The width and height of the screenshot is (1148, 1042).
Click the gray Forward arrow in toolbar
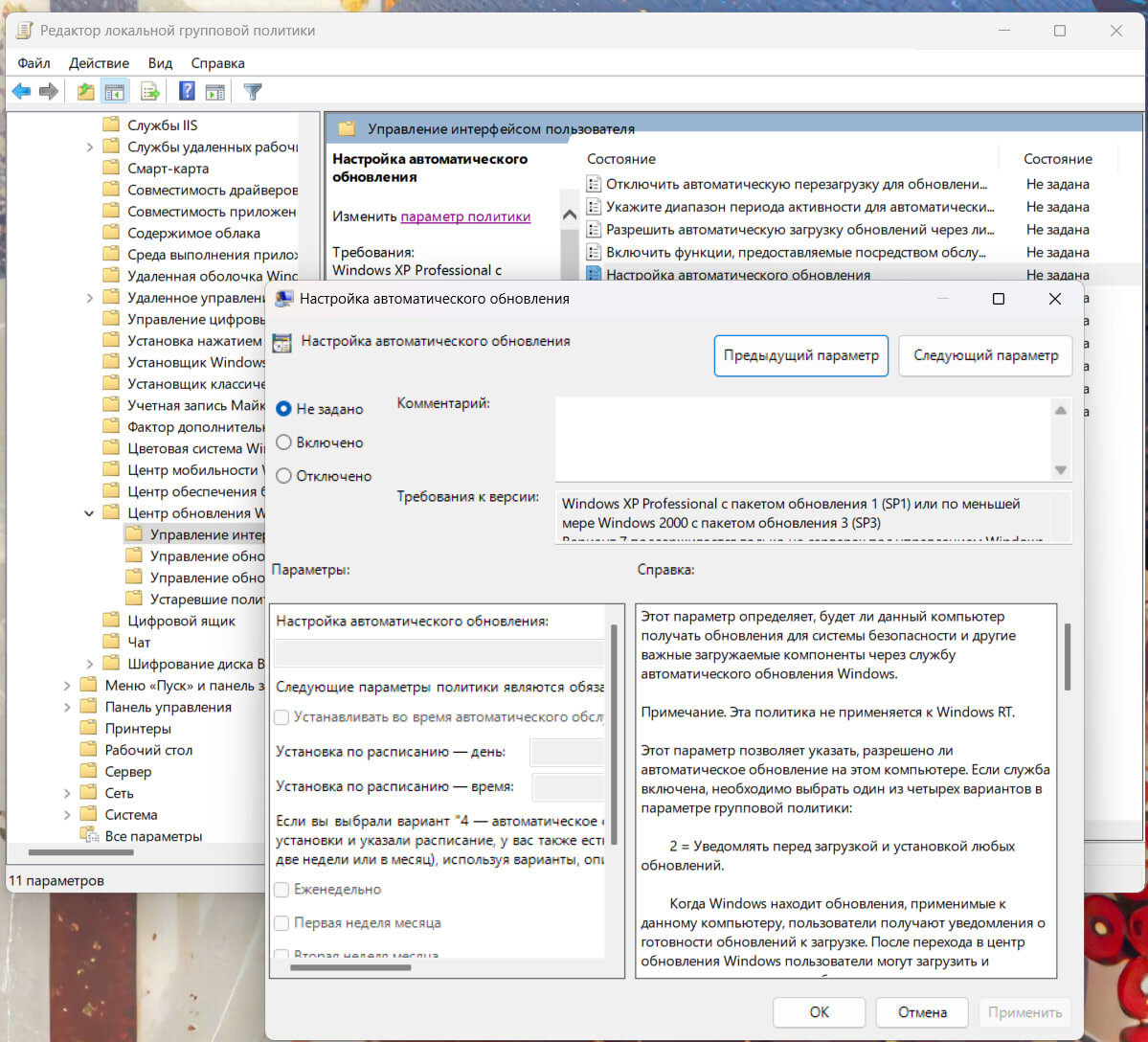coord(48,92)
